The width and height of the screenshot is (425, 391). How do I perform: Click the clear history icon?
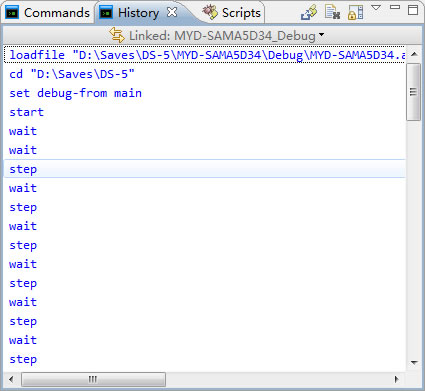click(332, 12)
